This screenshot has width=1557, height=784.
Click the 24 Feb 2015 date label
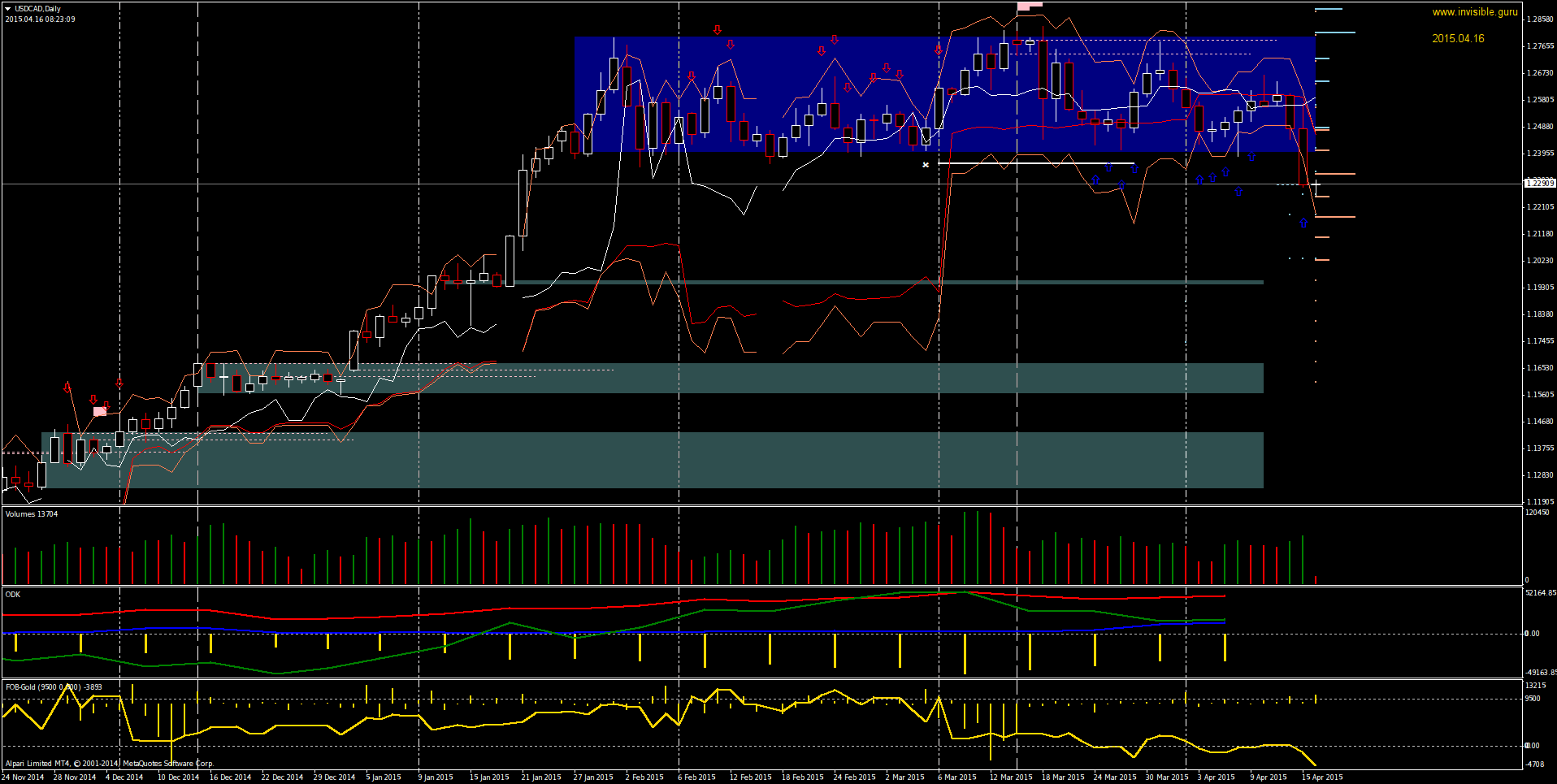855,778
